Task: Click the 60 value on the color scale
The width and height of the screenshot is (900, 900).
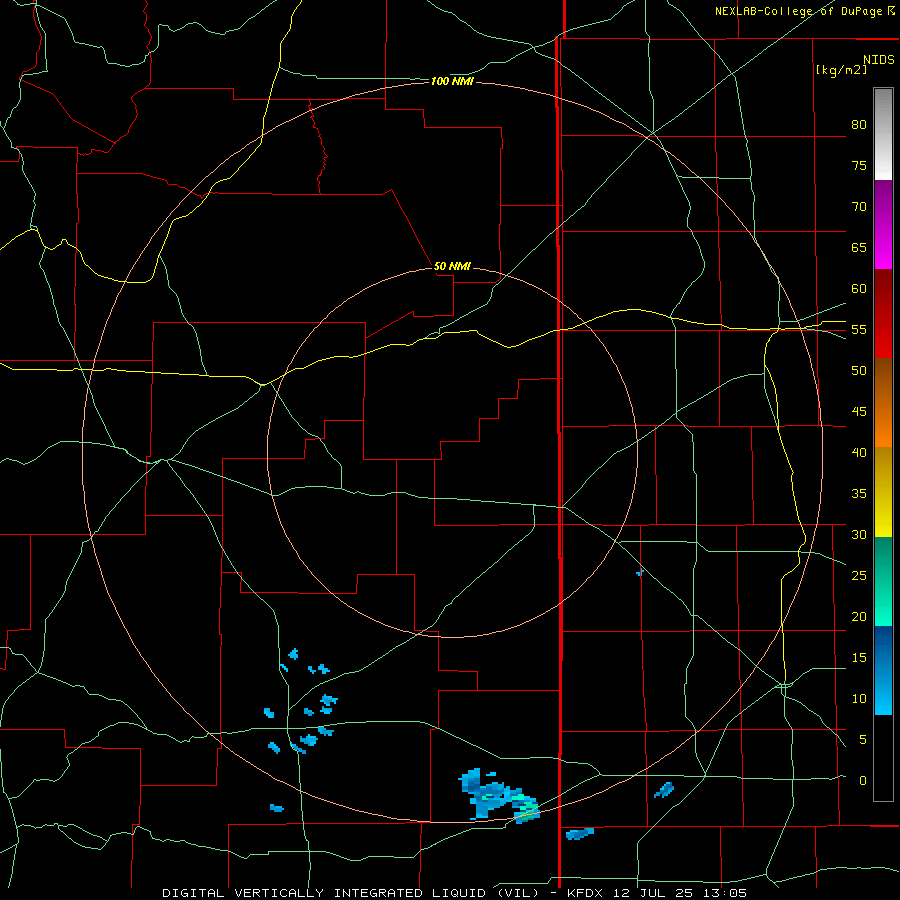Action: tap(859, 289)
